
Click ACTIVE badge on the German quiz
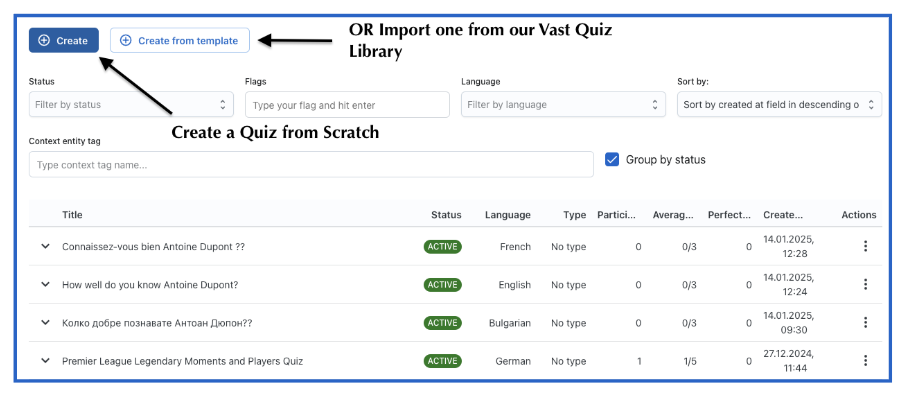click(x=443, y=361)
